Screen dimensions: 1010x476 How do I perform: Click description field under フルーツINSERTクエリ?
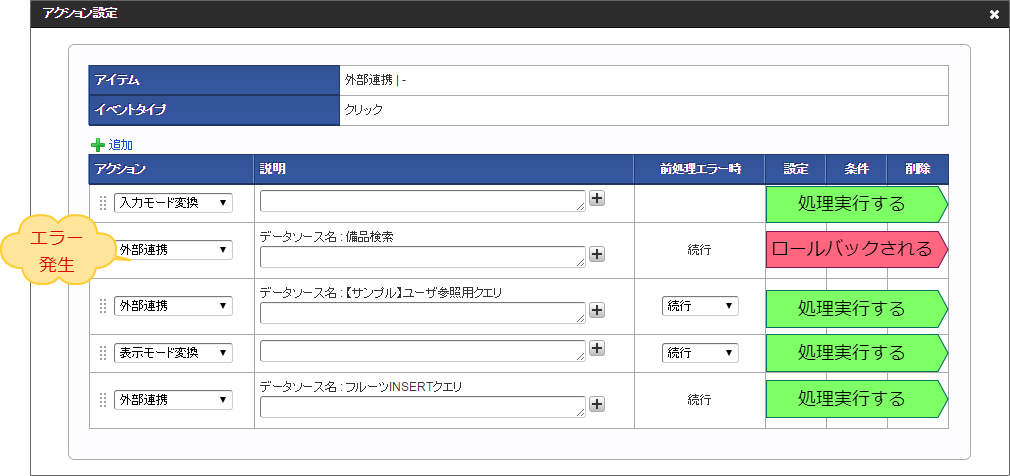(x=423, y=406)
